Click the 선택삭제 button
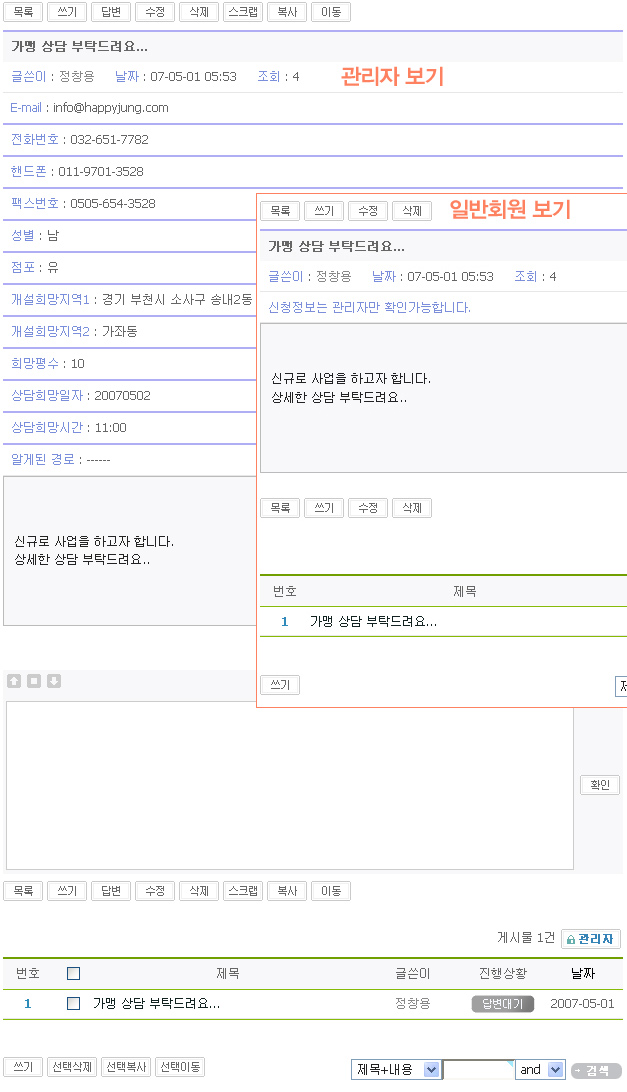 pyautogui.click(x=72, y=1067)
